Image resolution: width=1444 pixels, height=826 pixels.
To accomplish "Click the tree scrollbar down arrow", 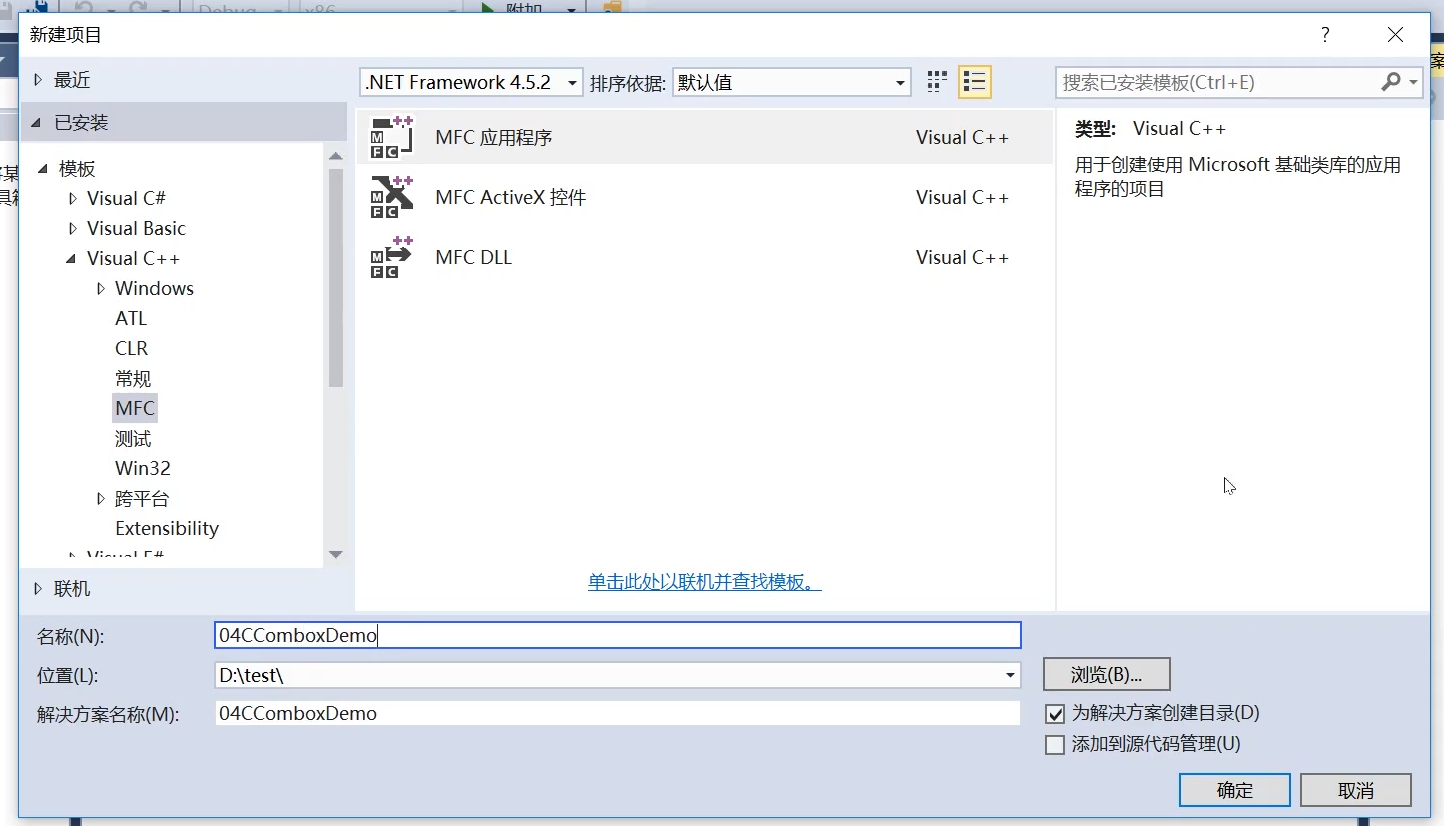I will pos(336,555).
